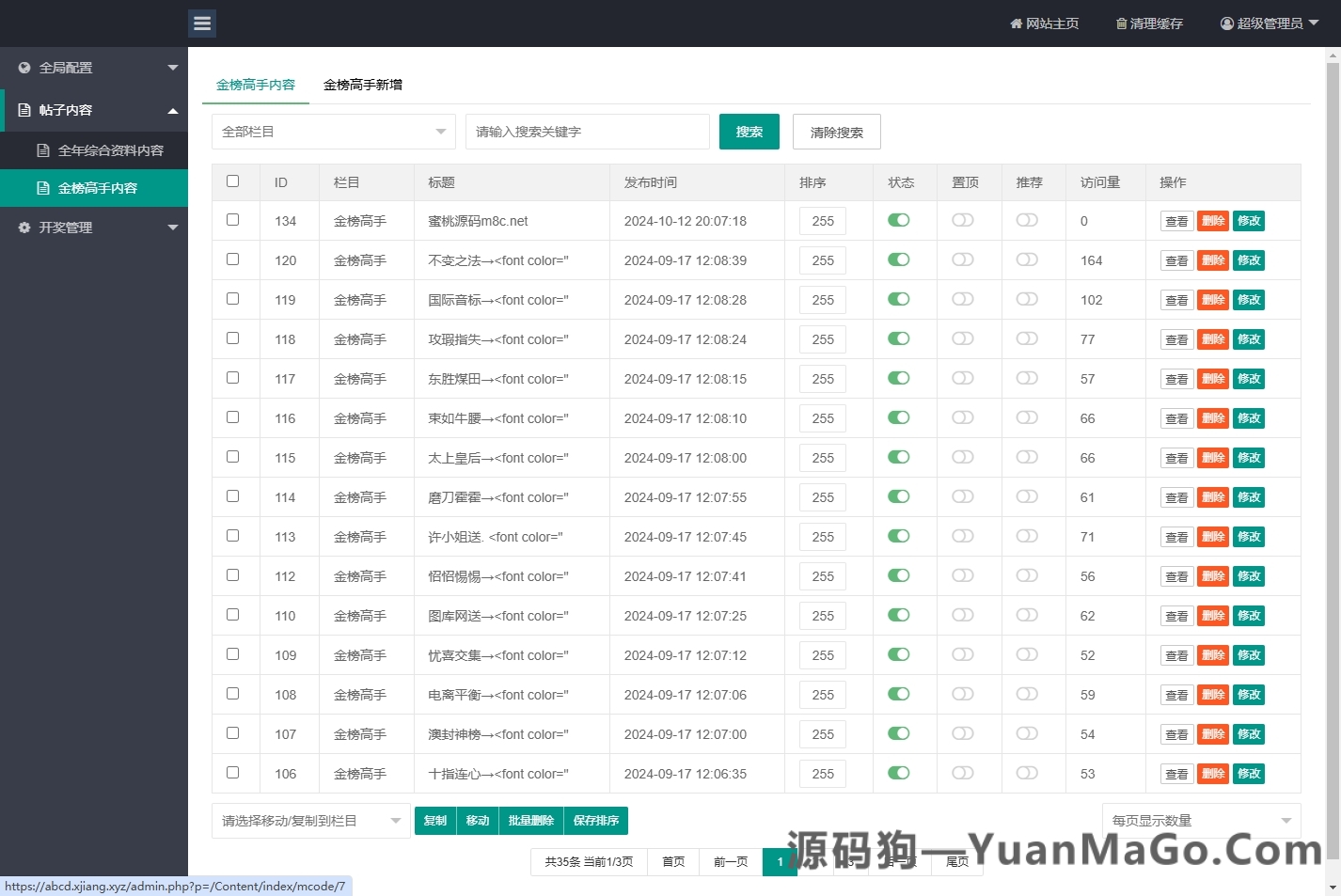1341x896 pixels.
Task: Switch to the 金榜高手新增 tab
Action: [x=364, y=84]
